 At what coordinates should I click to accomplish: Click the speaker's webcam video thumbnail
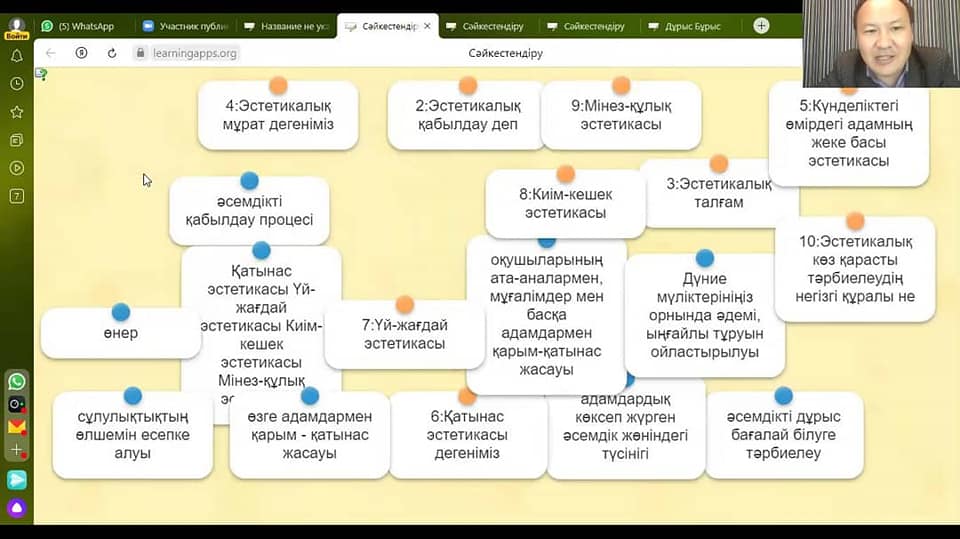880,44
